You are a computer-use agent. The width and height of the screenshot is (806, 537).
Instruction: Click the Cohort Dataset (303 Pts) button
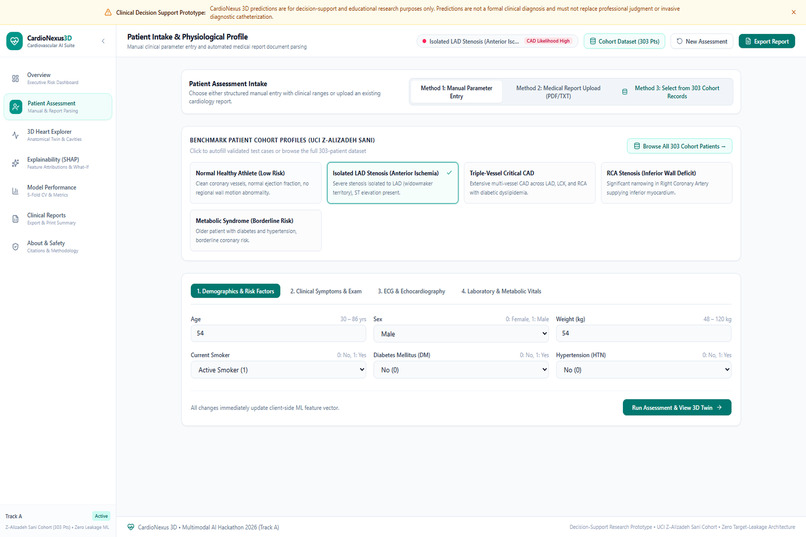tap(625, 41)
